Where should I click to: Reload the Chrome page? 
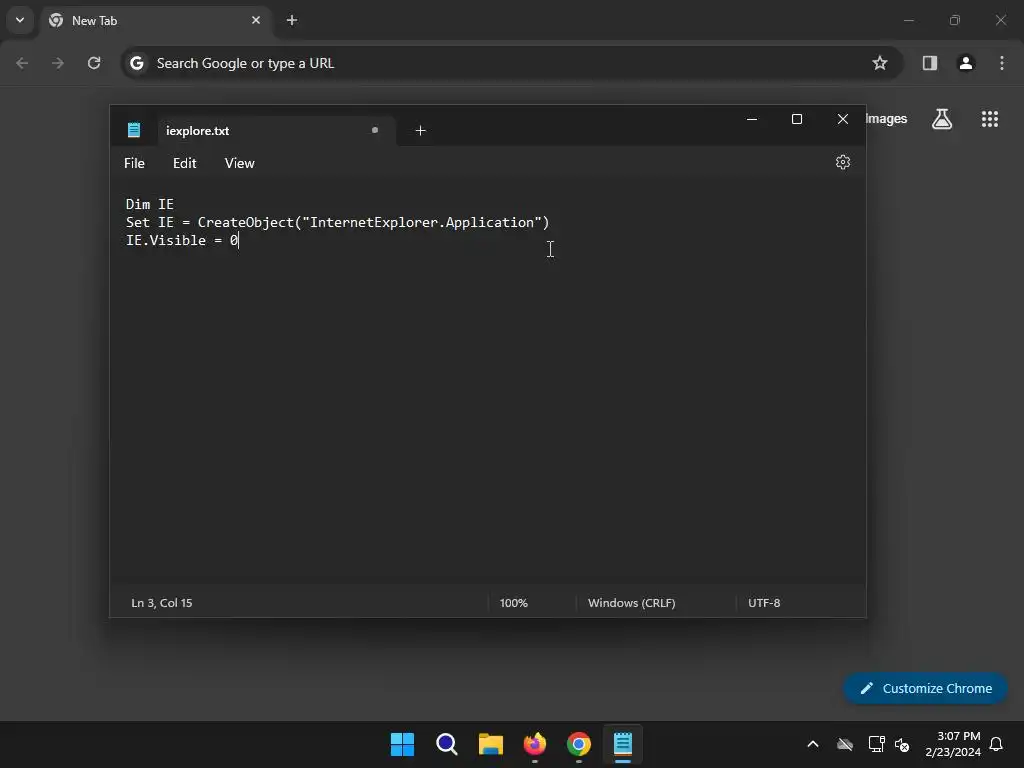[x=94, y=63]
